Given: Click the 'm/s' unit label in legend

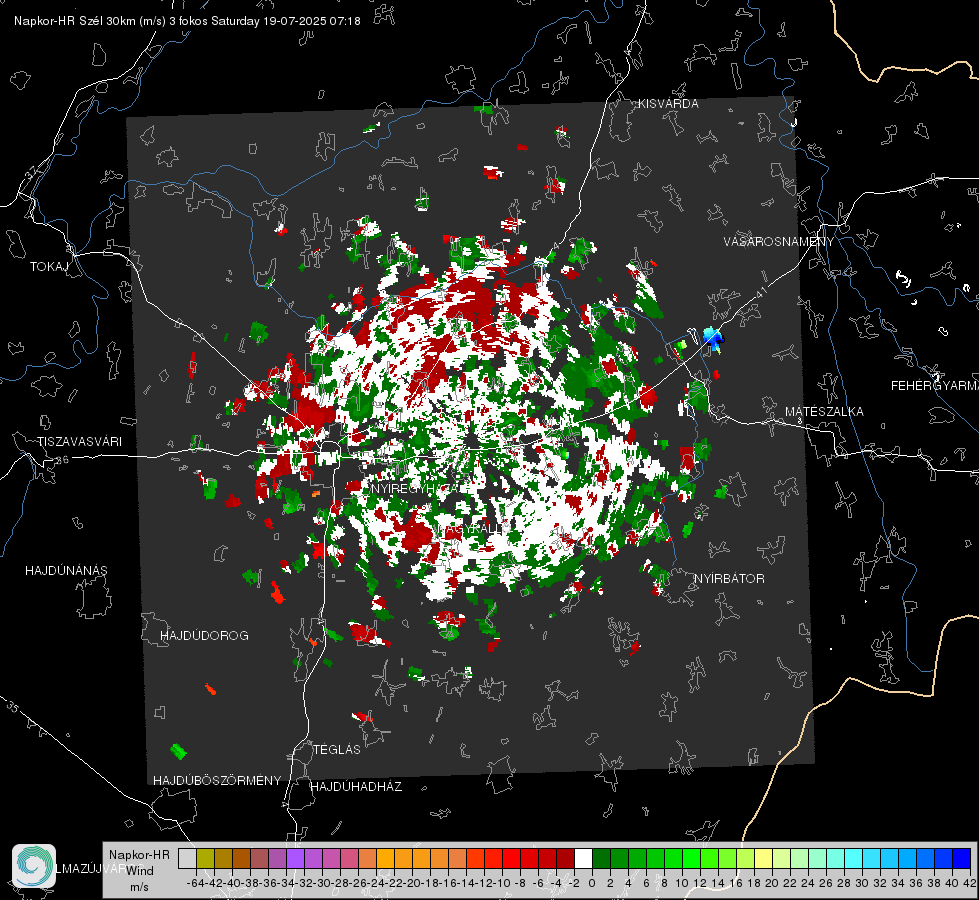Looking at the screenshot, I should (x=139, y=887).
